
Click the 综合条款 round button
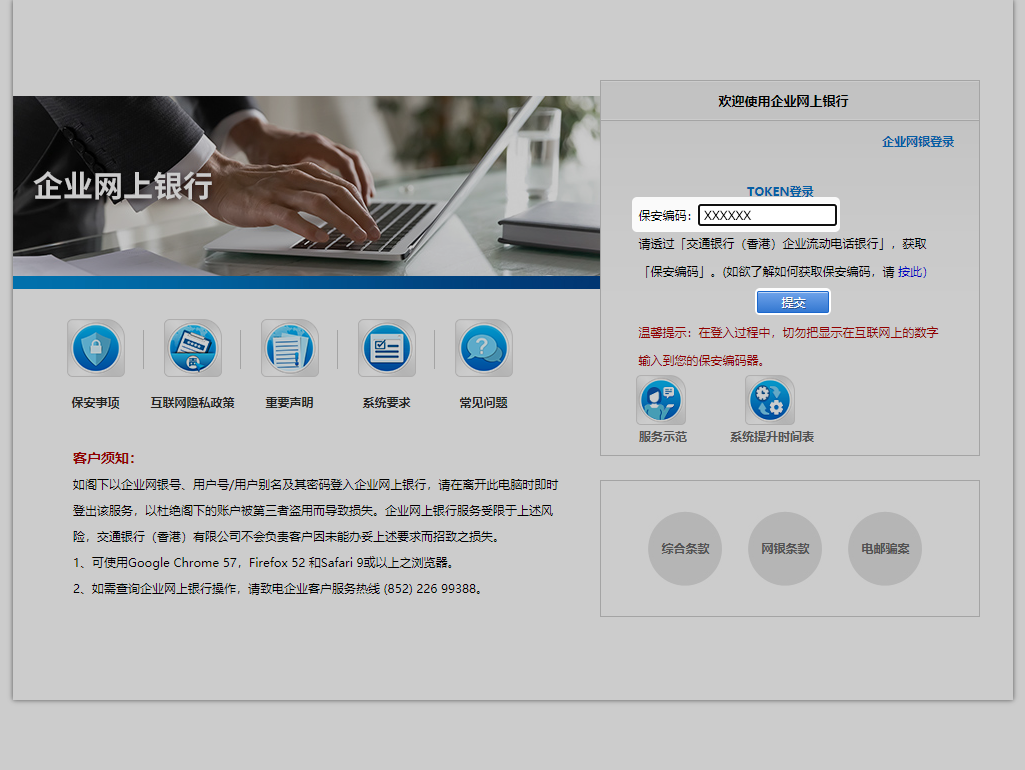pos(685,549)
